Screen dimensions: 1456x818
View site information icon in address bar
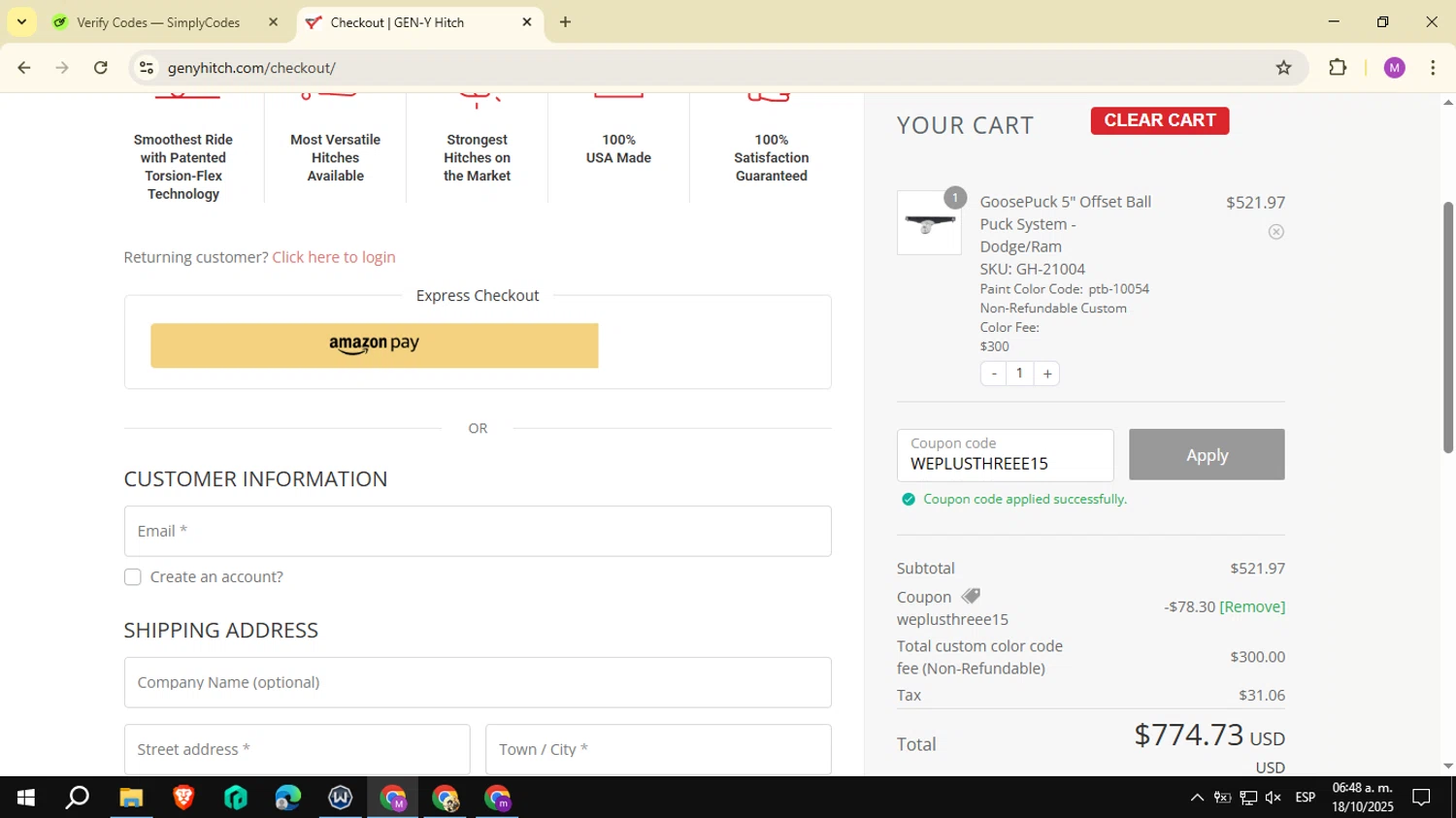pos(147,68)
